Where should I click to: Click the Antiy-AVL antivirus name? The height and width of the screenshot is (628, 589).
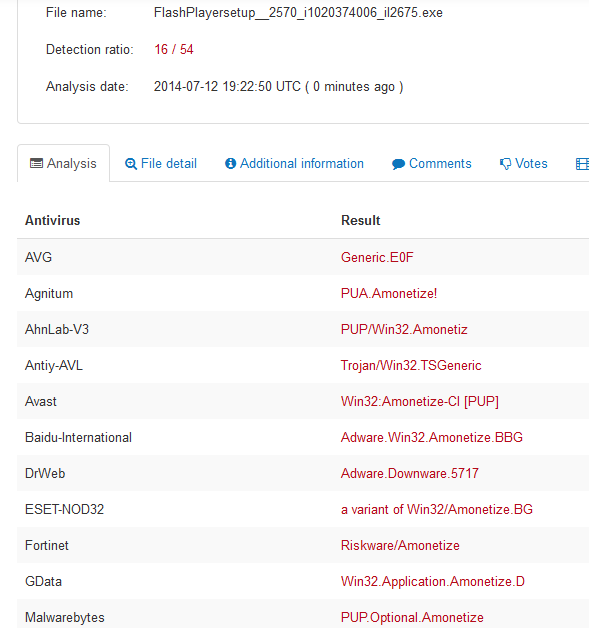click(x=54, y=365)
